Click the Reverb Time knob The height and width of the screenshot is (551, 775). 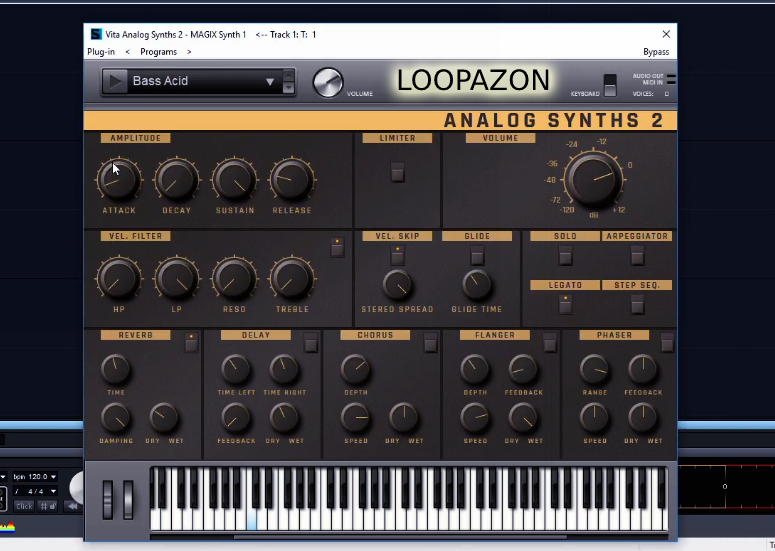(116, 370)
